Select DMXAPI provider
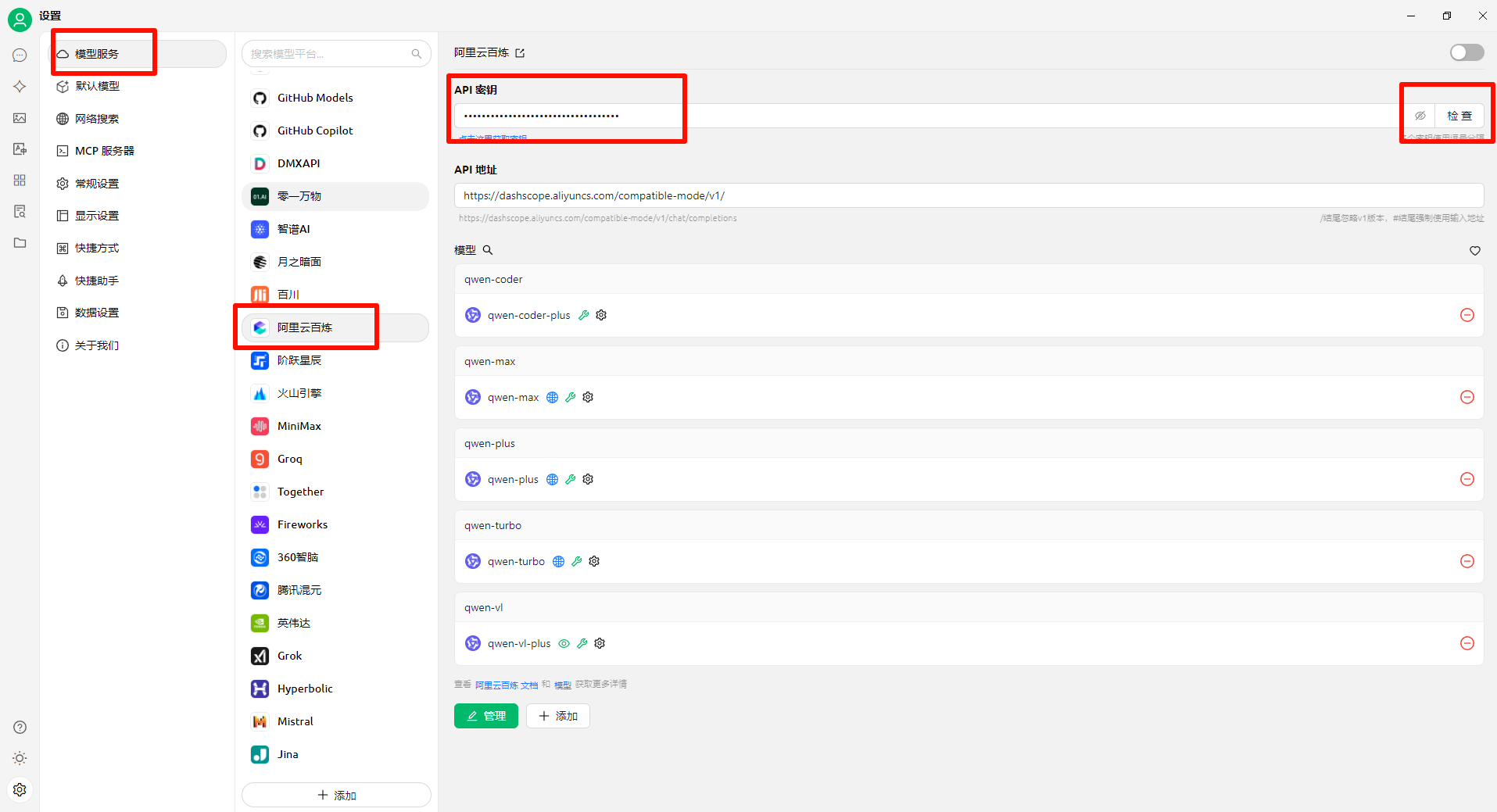 click(x=335, y=163)
